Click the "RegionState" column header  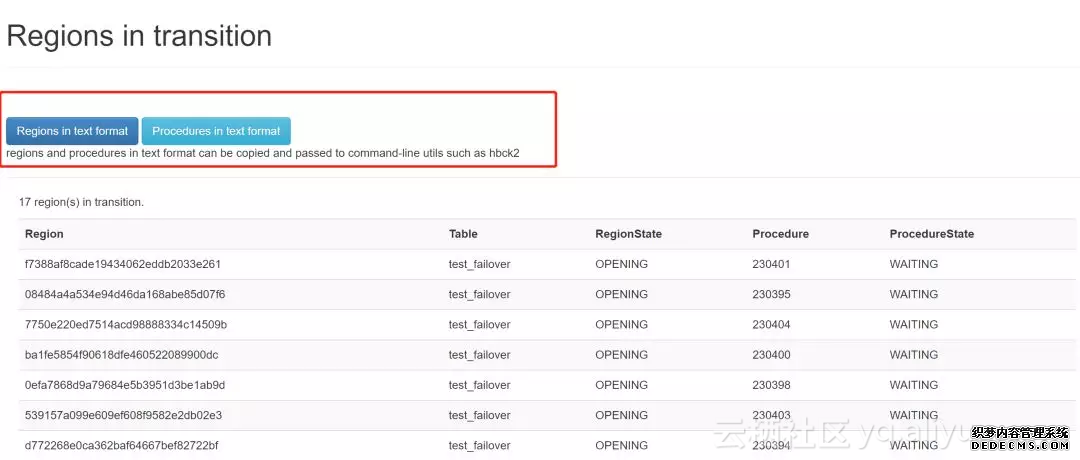(628, 234)
